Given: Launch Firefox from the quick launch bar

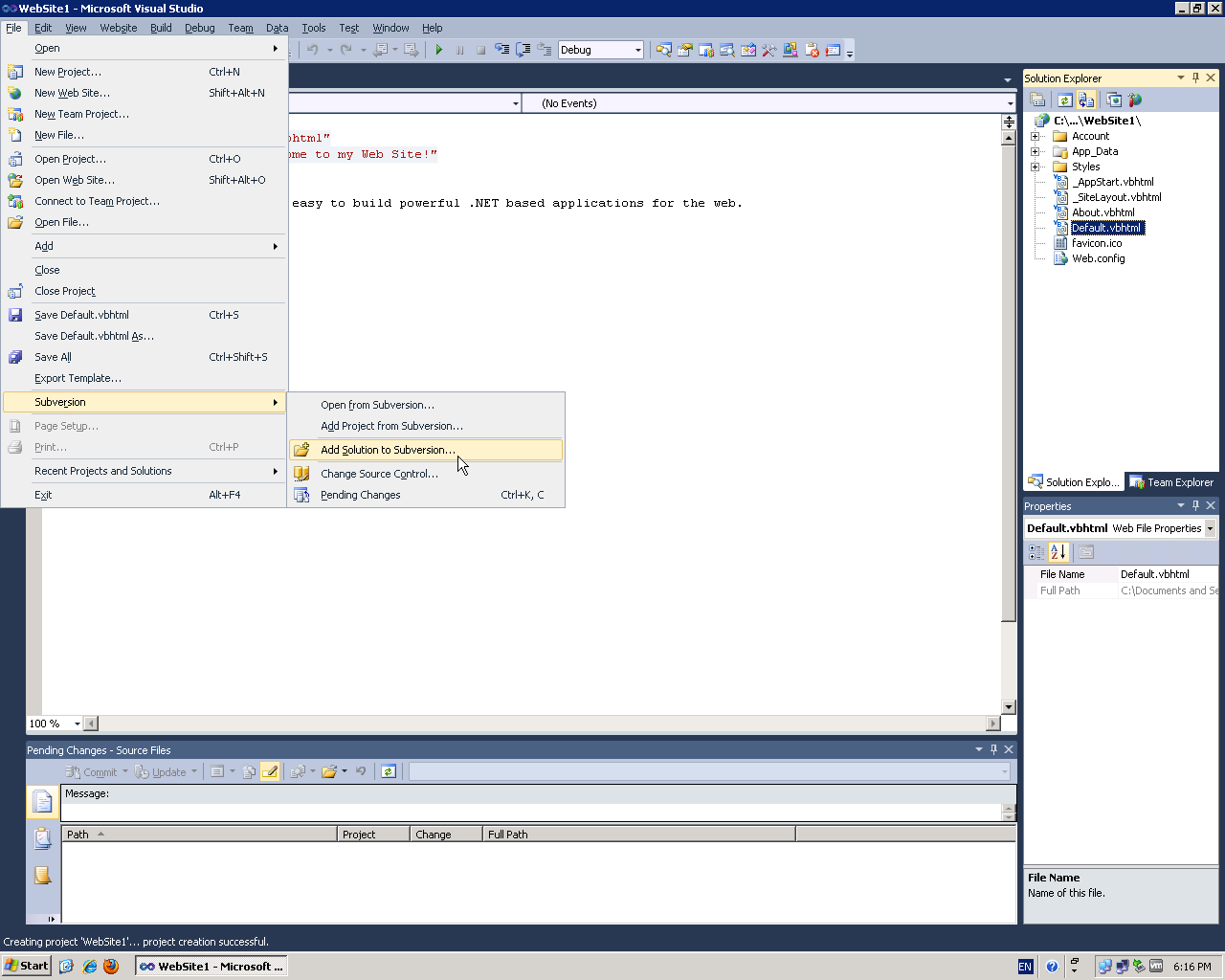Looking at the screenshot, I should click(x=111, y=966).
